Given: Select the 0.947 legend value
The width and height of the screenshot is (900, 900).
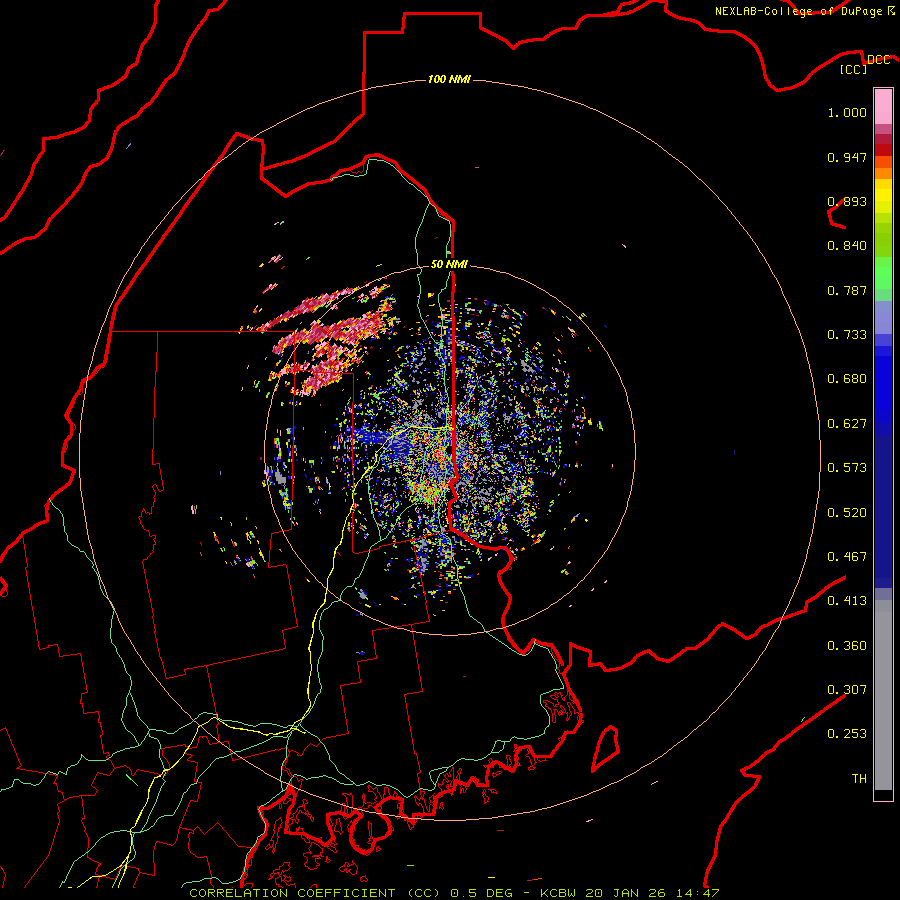Looking at the screenshot, I should click(847, 157).
